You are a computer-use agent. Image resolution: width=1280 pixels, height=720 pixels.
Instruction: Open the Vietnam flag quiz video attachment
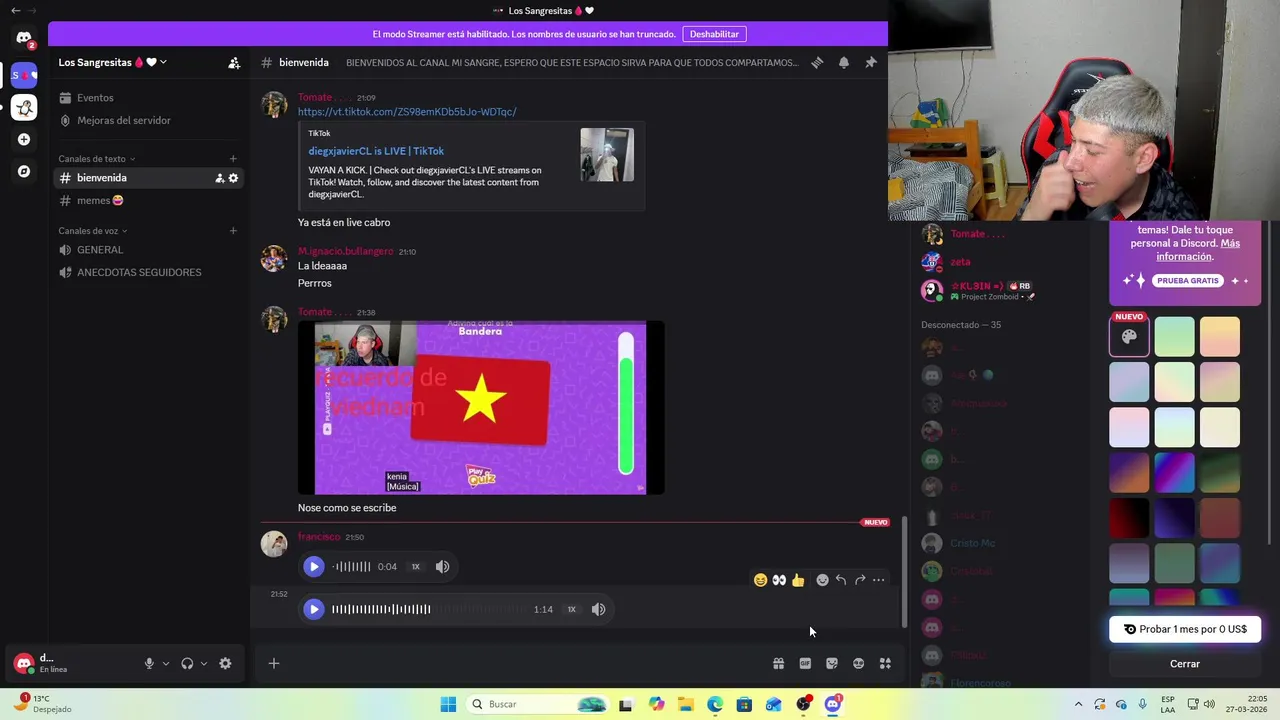(481, 407)
